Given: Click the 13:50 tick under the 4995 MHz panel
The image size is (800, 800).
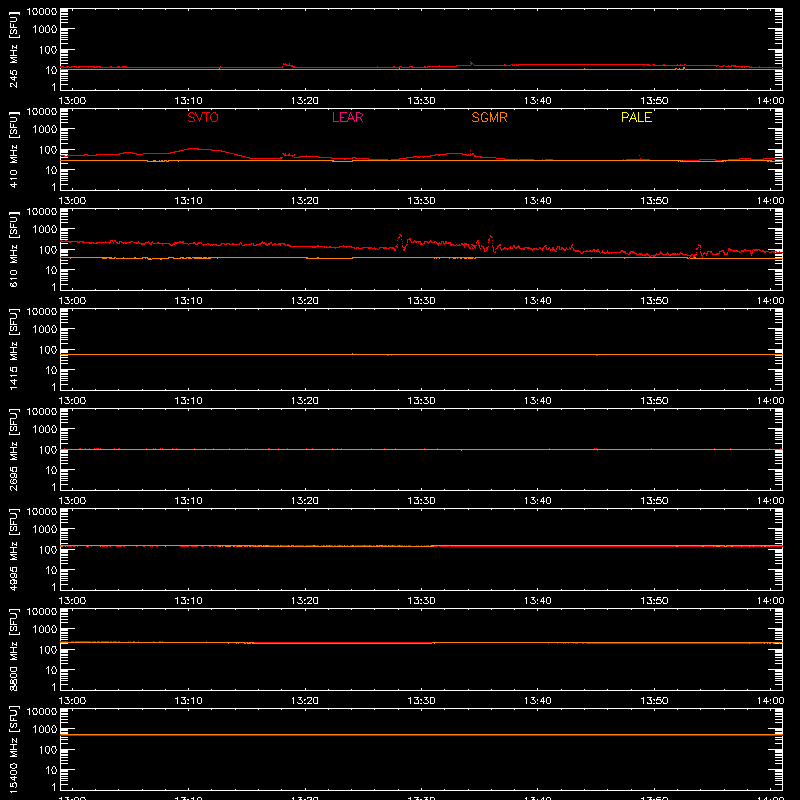Looking at the screenshot, I should point(654,601).
